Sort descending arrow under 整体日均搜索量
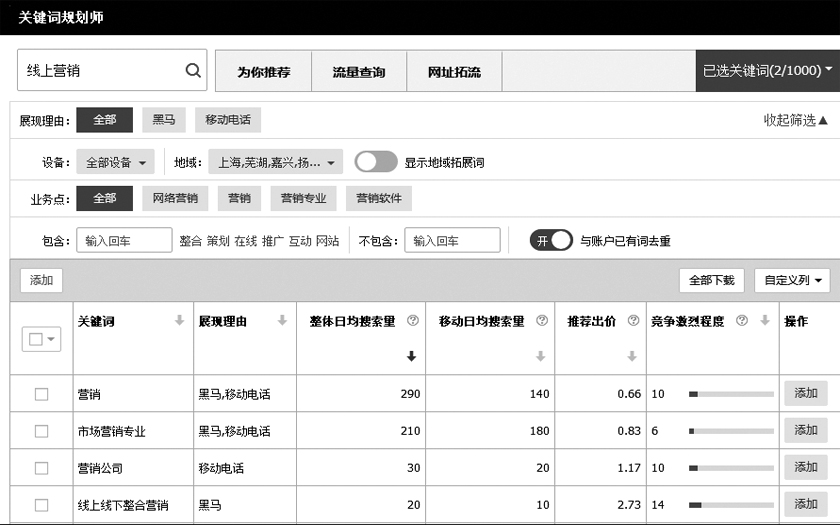 [x=411, y=356]
